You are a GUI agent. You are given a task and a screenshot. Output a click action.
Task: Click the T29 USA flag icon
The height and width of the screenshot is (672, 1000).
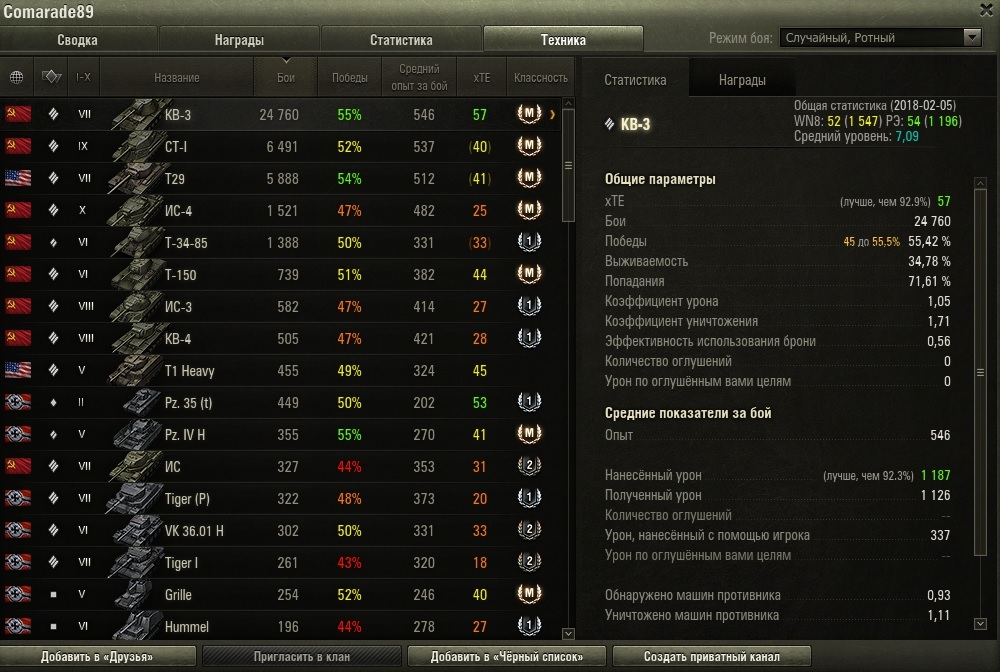18,178
